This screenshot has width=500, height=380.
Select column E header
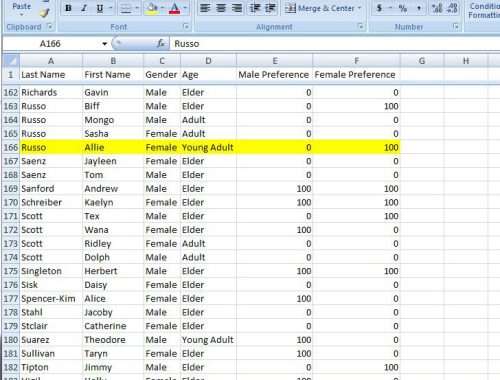coord(275,61)
